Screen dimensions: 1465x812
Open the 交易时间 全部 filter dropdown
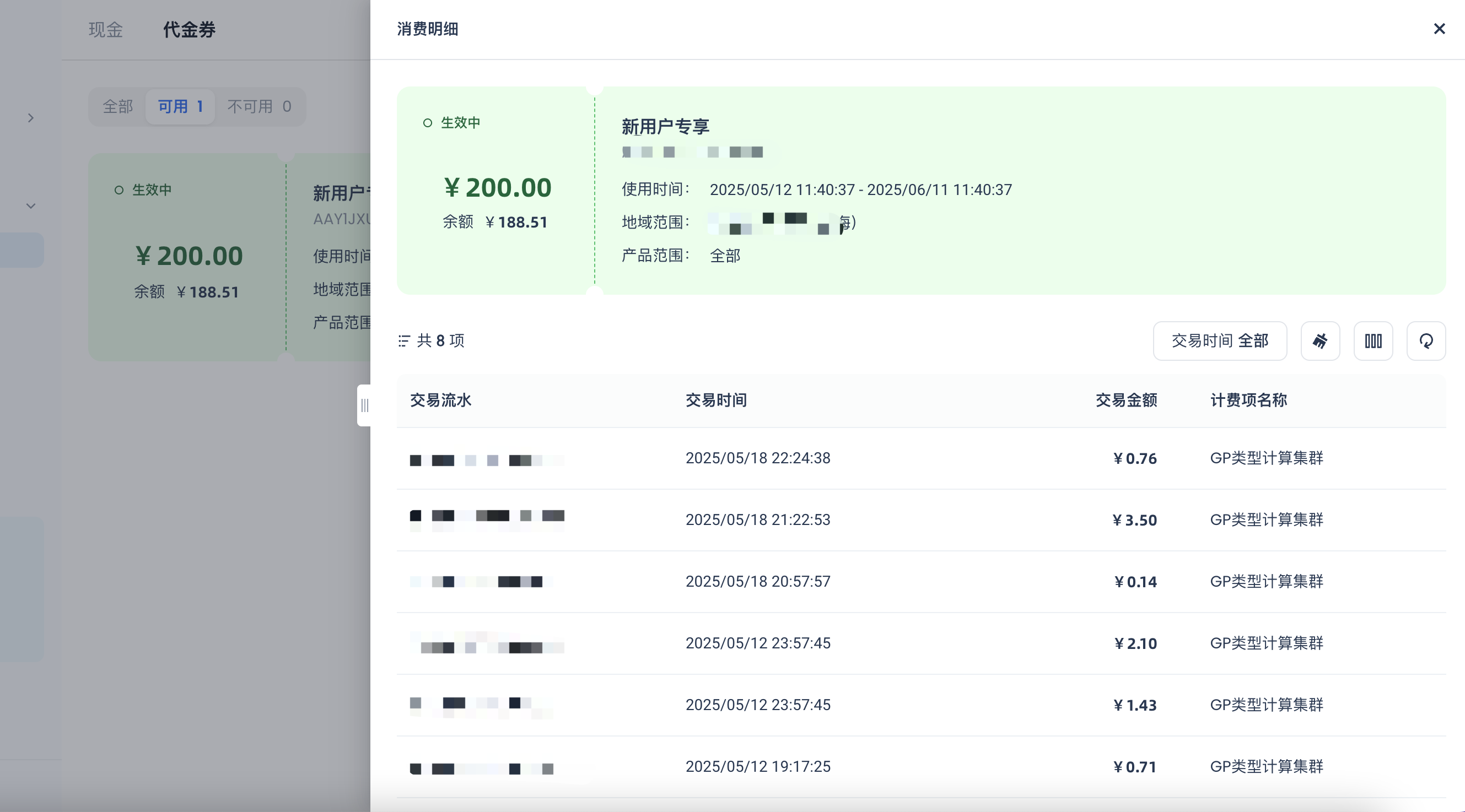[x=1219, y=341]
